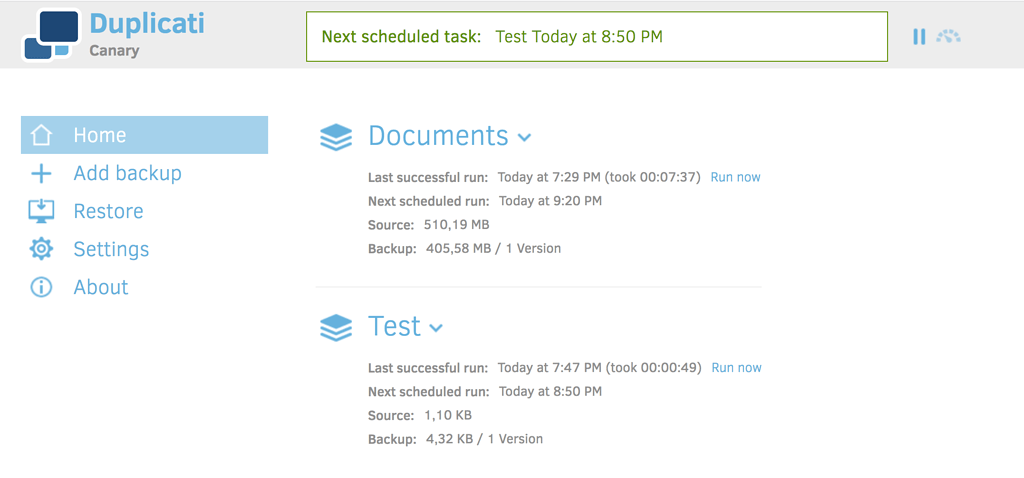Expand the Test backup chevron arrow

coord(435,328)
